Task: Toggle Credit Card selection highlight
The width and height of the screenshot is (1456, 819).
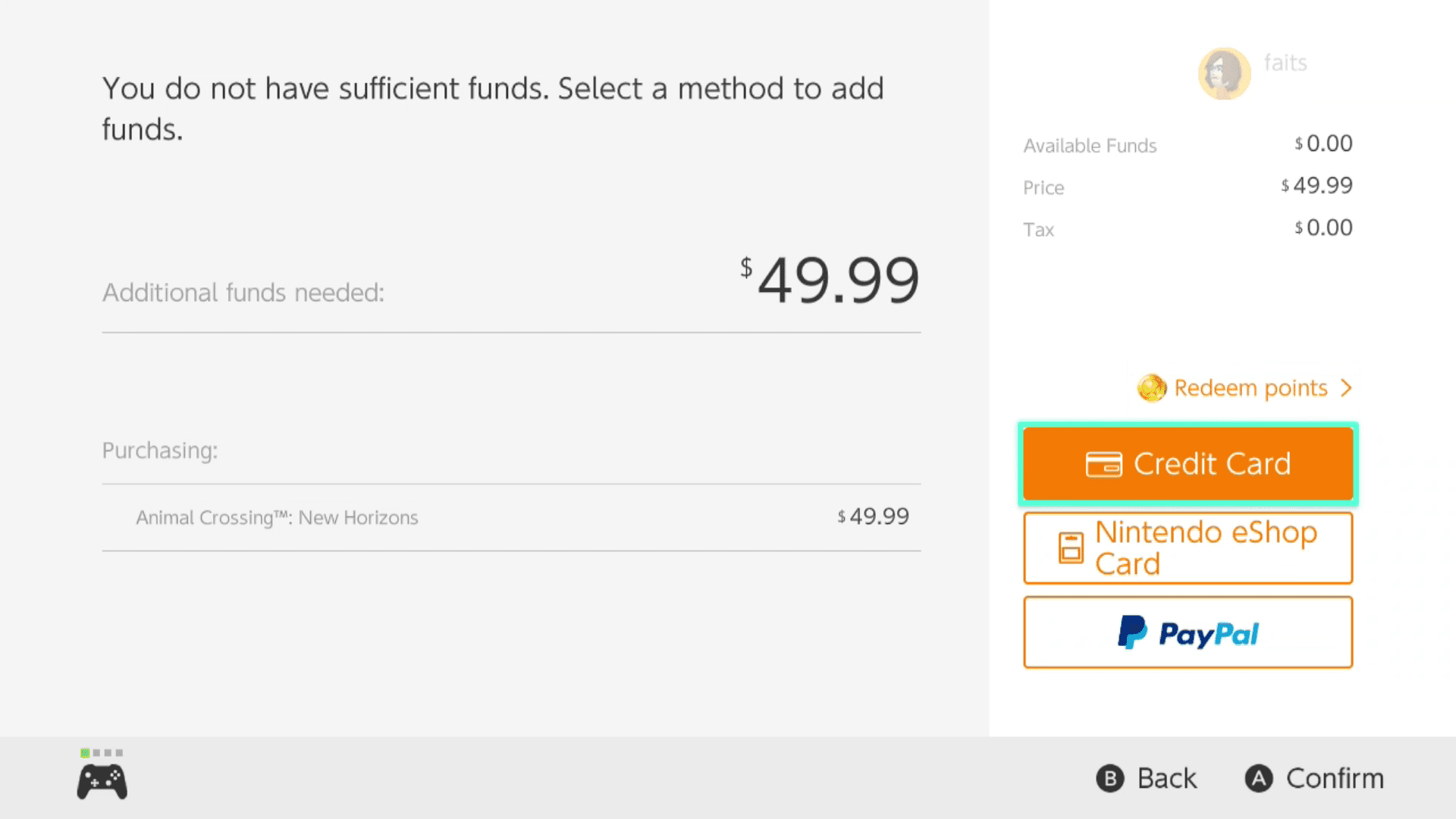Action: tap(1188, 463)
